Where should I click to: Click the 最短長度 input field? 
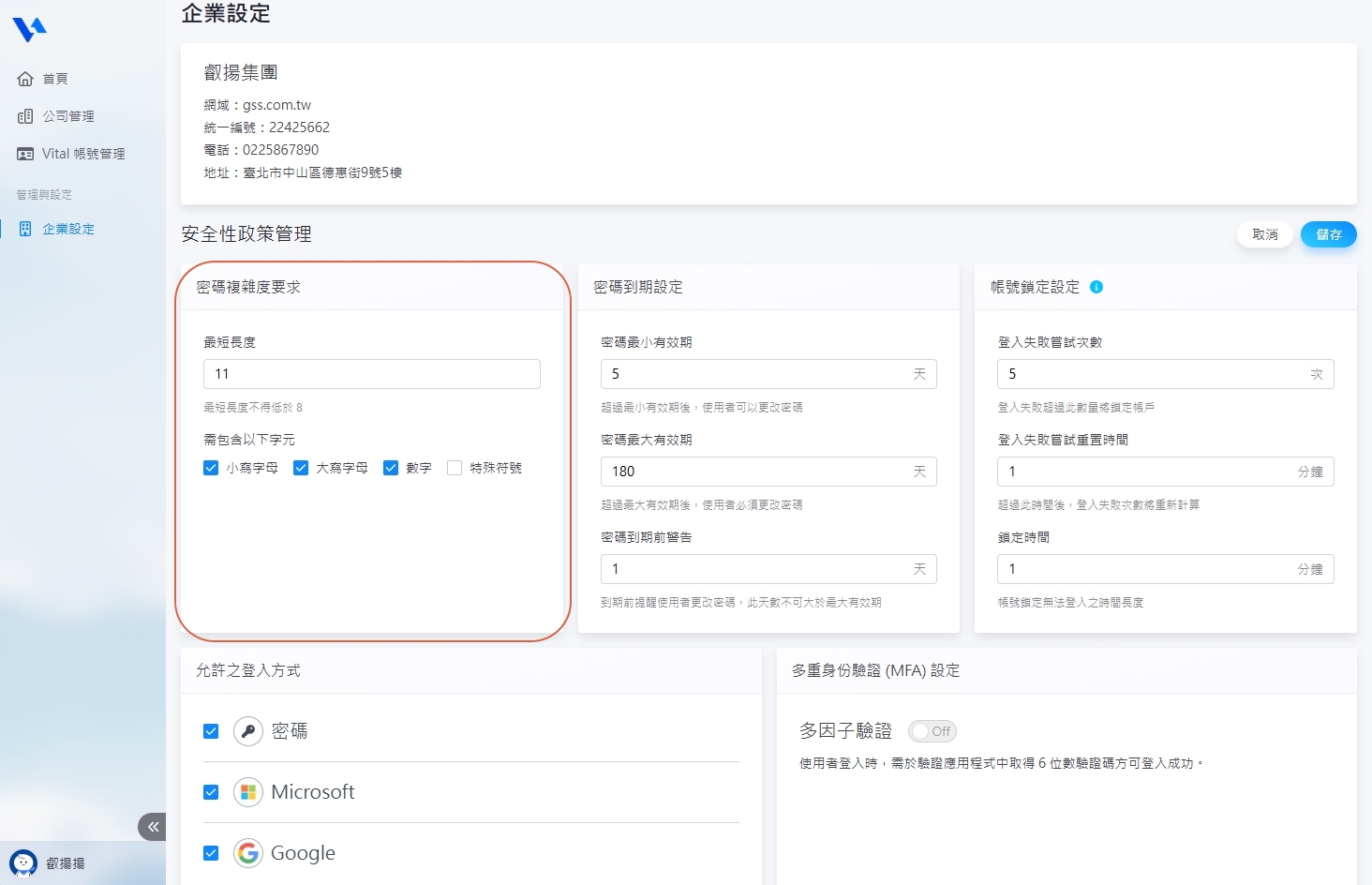coord(371,374)
